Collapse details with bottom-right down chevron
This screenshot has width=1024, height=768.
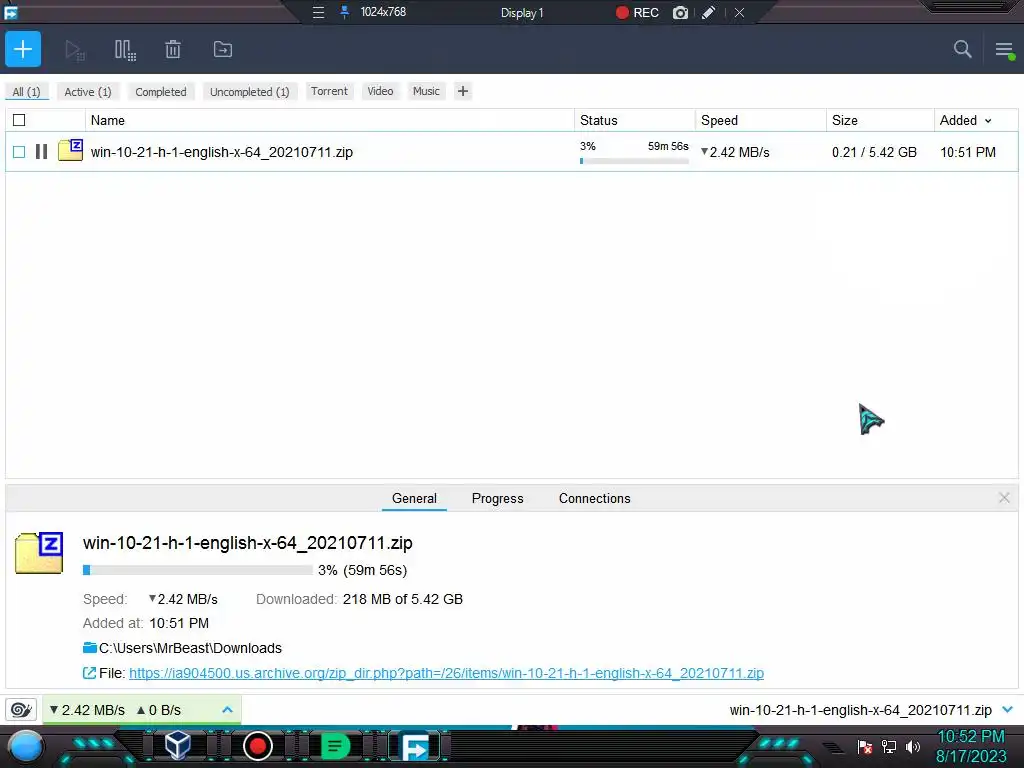click(1007, 710)
